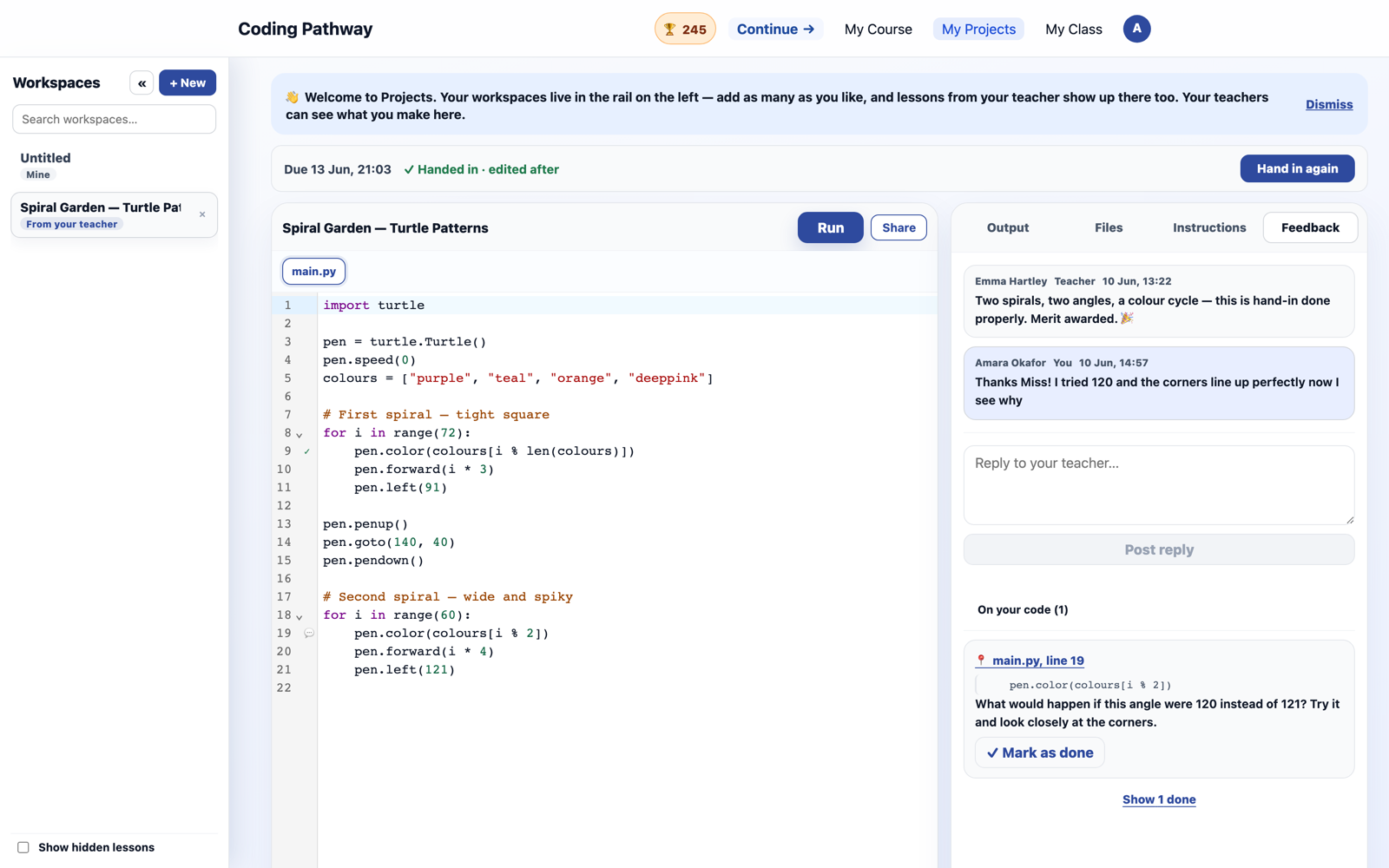Select the Feedback tab

pyautogui.click(x=1310, y=227)
